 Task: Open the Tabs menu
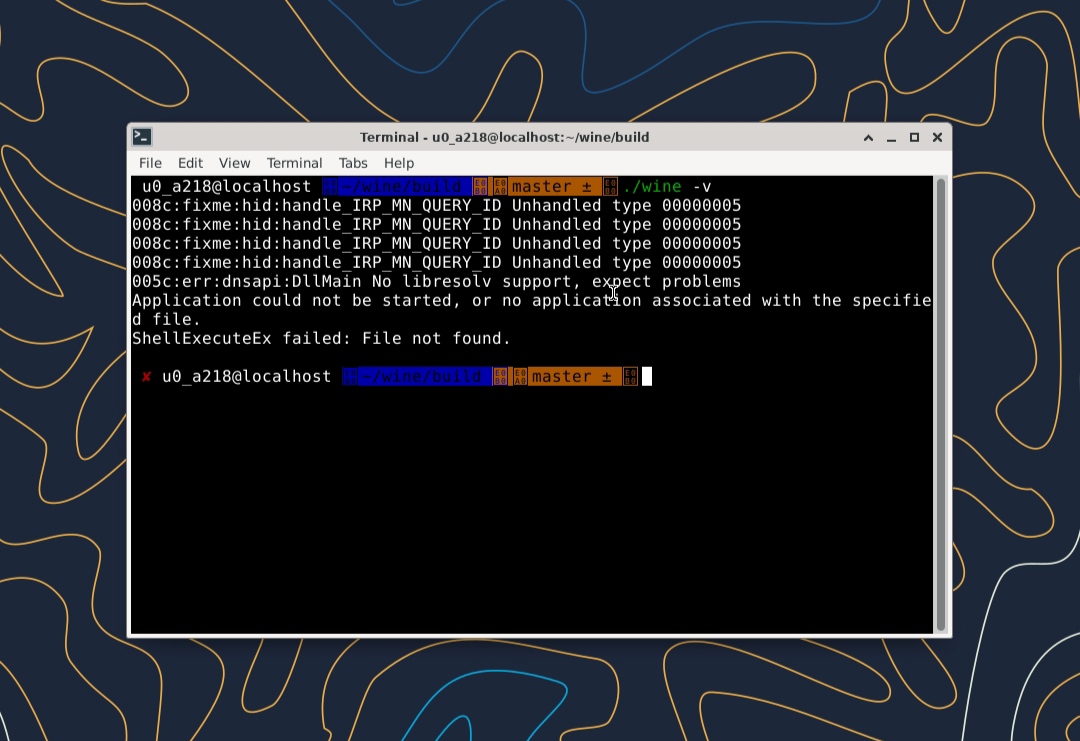(x=353, y=163)
